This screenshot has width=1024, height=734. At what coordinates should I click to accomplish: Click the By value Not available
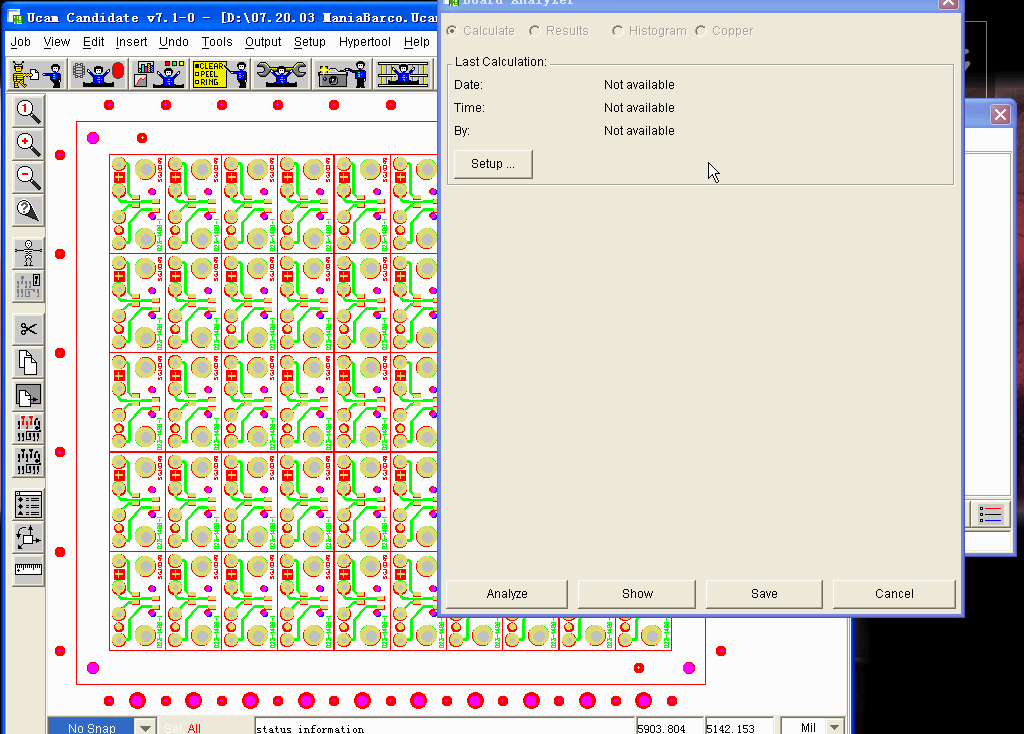639,131
